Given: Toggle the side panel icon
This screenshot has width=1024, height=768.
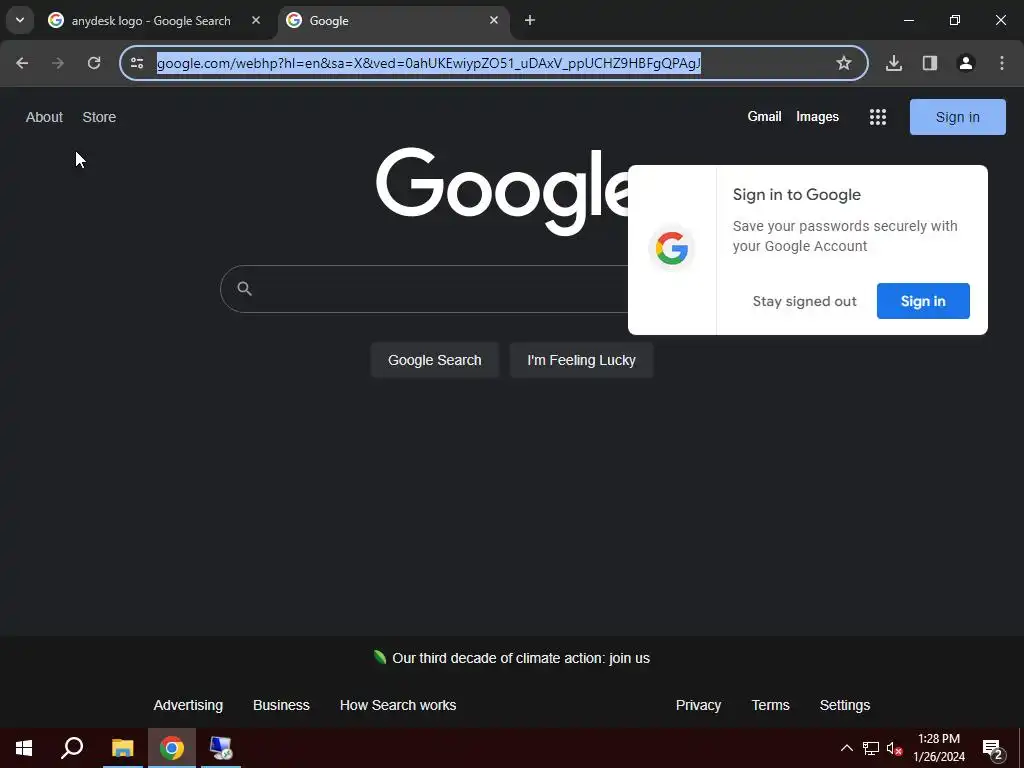Looking at the screenshot, I should point(930,63).
